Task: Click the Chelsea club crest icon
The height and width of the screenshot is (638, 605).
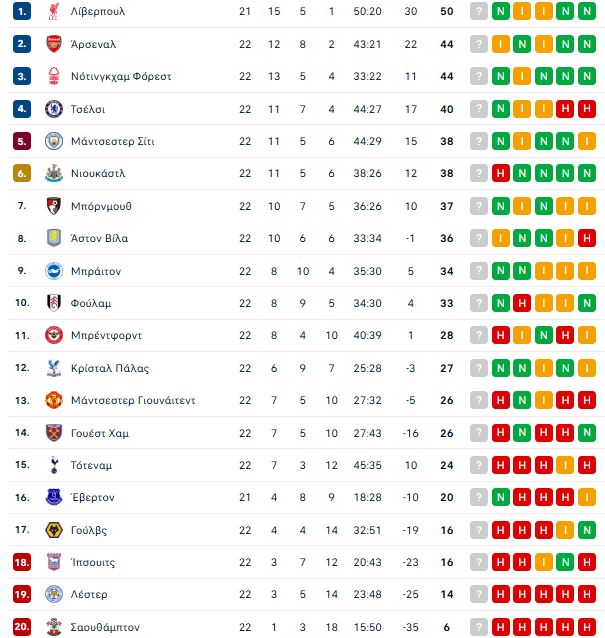Action: 54,109
